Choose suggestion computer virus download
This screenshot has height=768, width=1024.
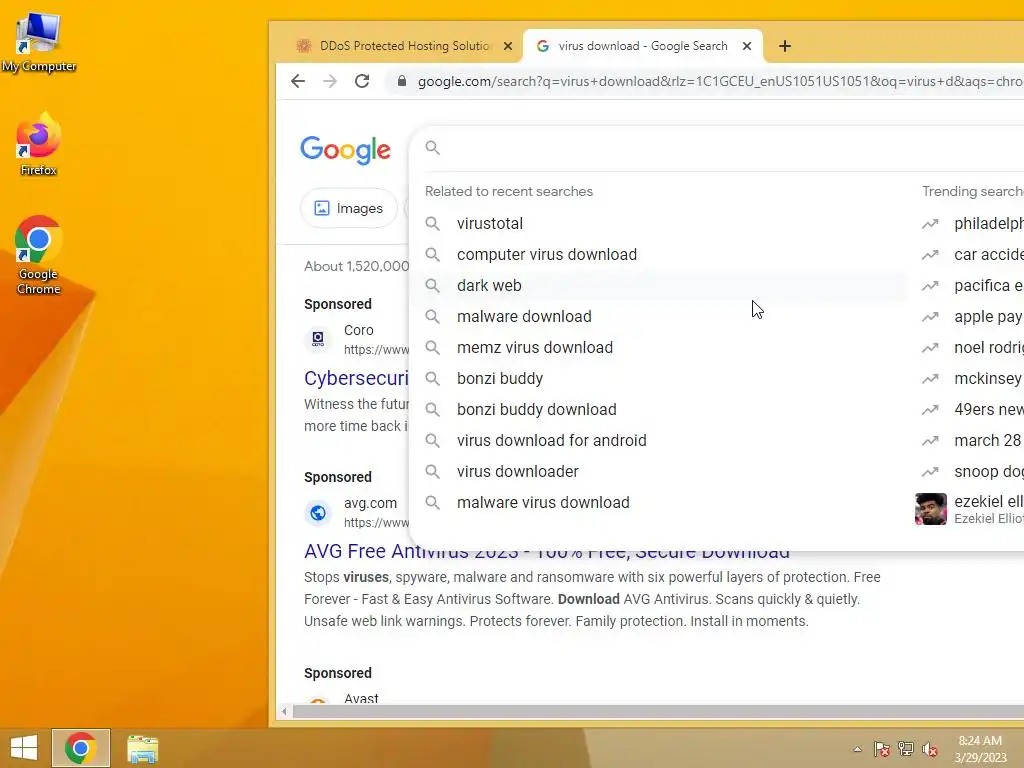[658, 255]
